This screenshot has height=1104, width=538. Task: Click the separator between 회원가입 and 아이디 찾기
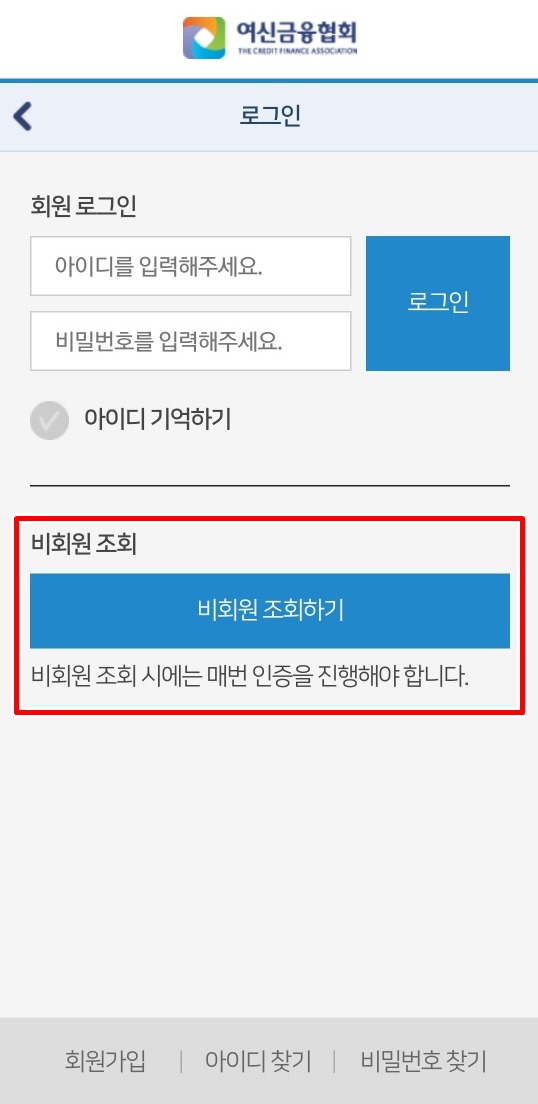[x=181, y=1061]
